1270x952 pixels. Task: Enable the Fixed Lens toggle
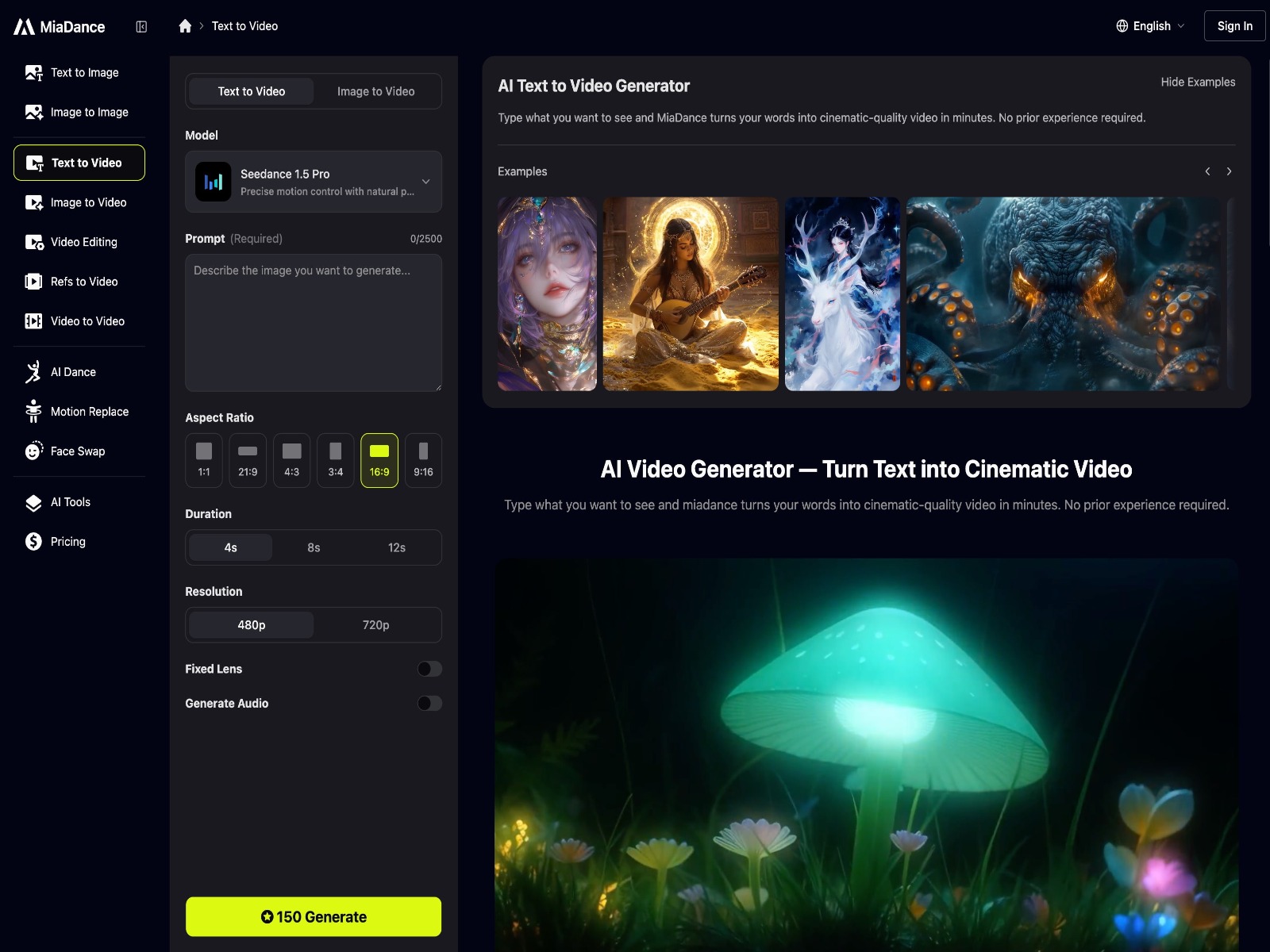[429, 669]
